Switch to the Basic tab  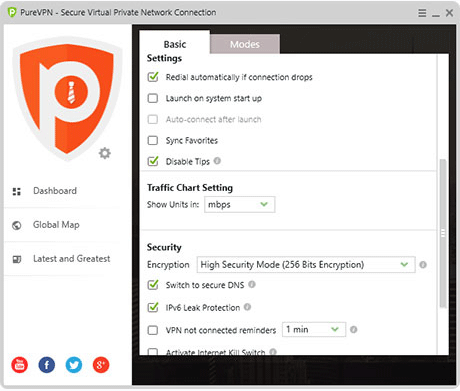(175, 44)
